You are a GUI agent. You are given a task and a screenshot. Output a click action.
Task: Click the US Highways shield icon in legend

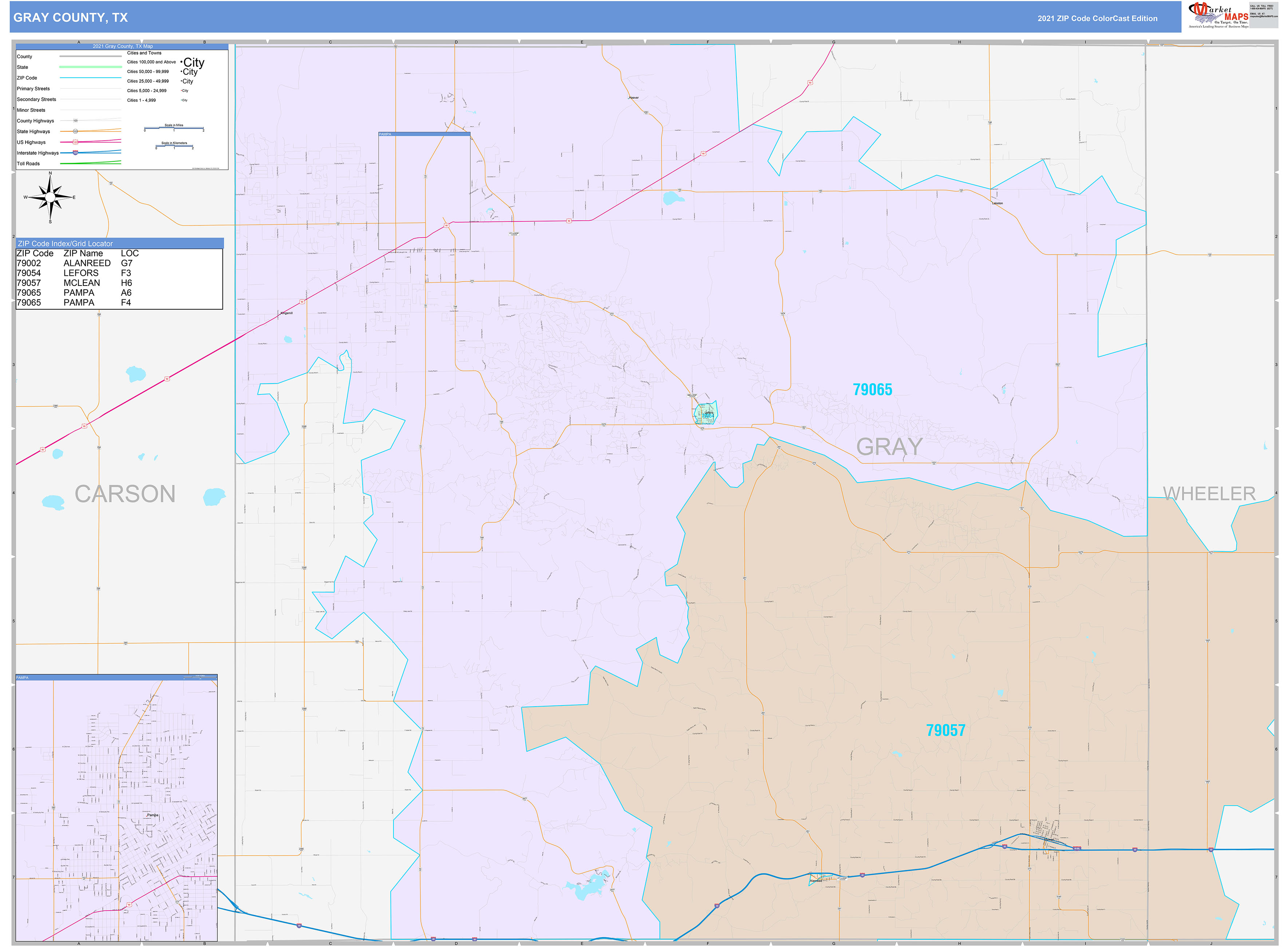click(x=75, y=142)
